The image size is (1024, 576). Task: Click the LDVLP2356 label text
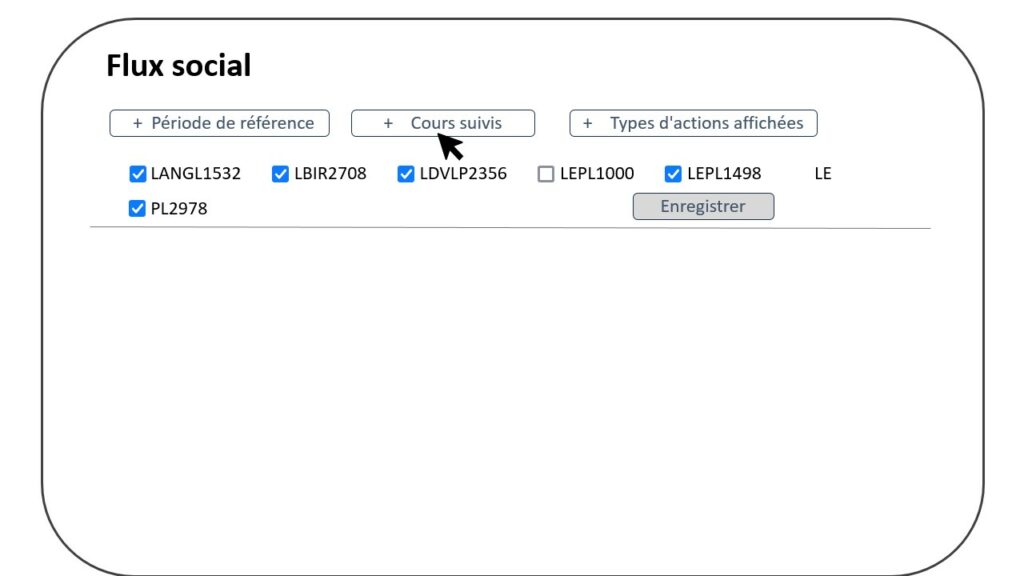(463, 174)
